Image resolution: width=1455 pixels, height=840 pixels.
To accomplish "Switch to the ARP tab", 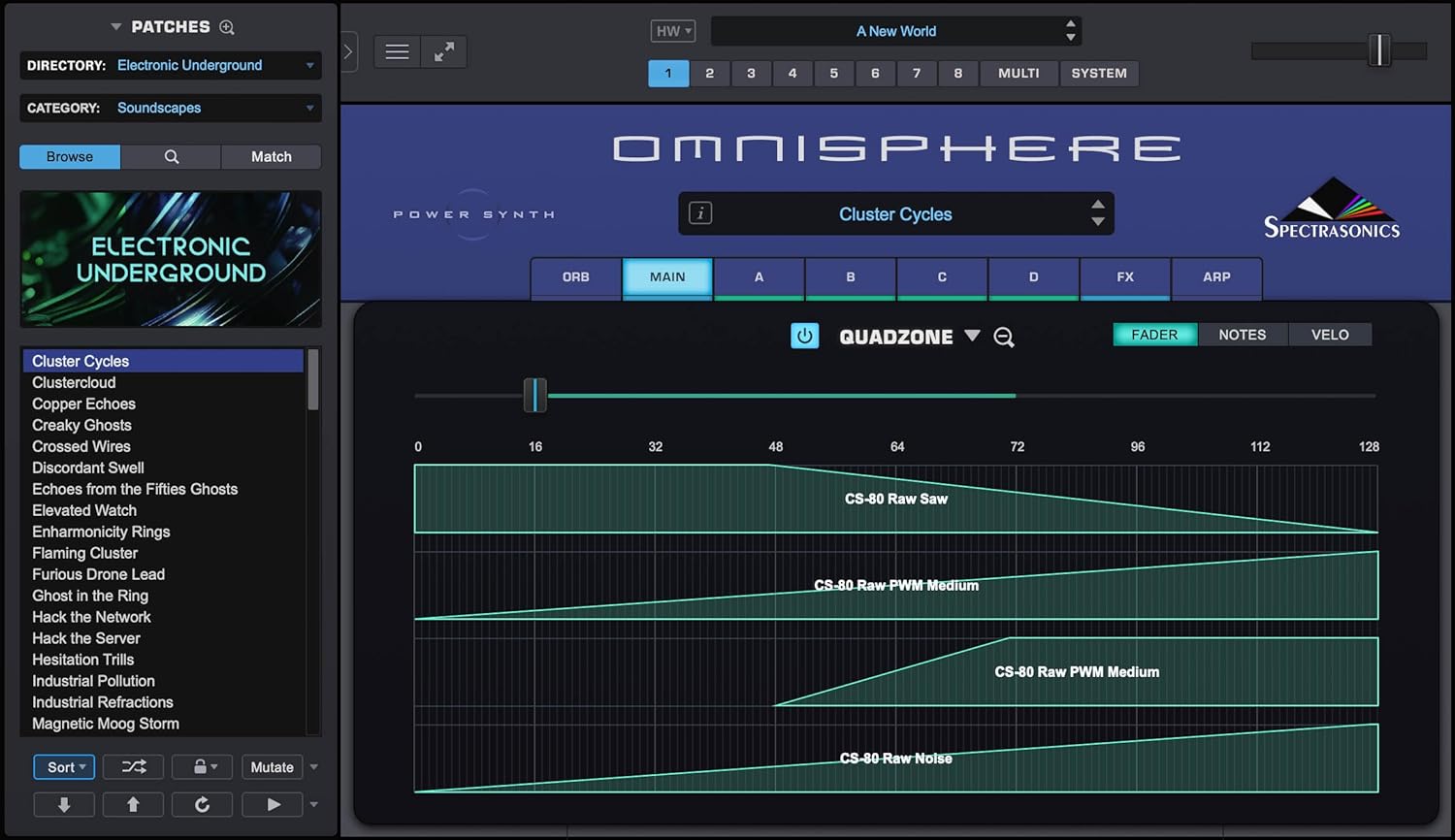I will click(1216, 277).
